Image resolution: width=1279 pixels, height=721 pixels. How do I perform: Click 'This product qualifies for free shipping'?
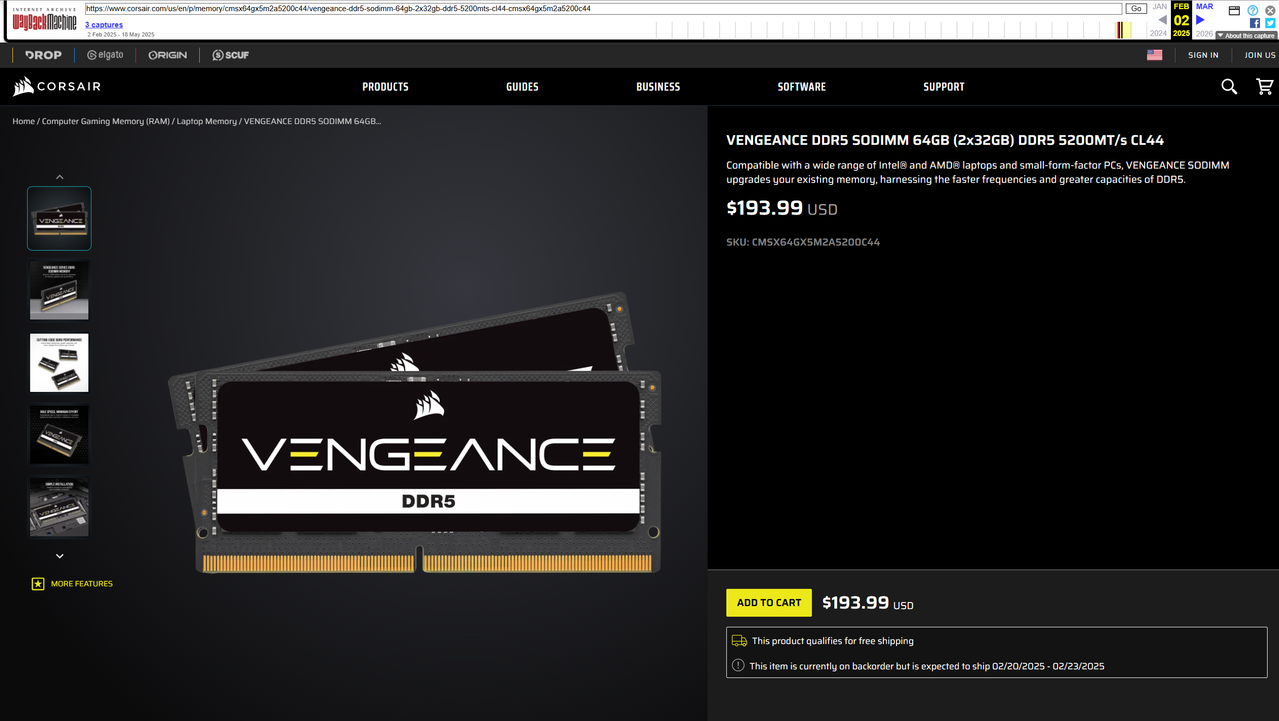(833, 641)
